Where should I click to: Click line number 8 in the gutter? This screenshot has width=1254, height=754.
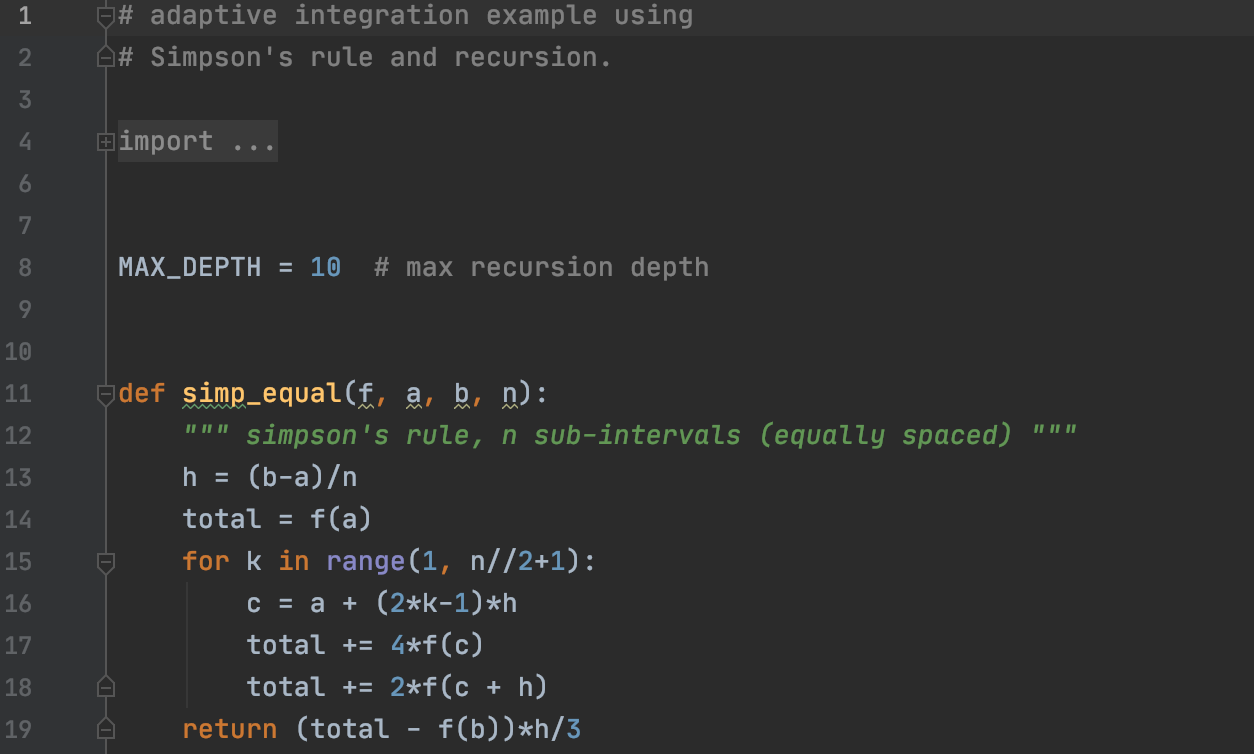coord(24,267)
